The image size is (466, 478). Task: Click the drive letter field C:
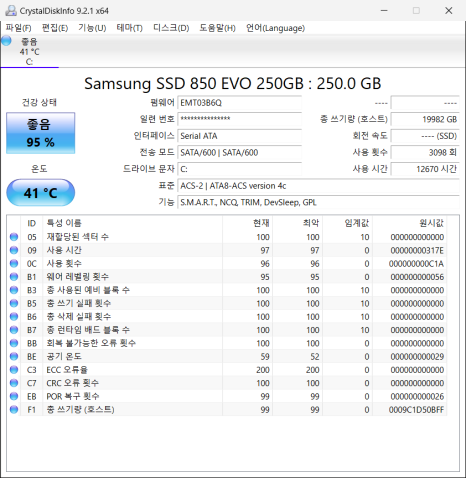240,169
